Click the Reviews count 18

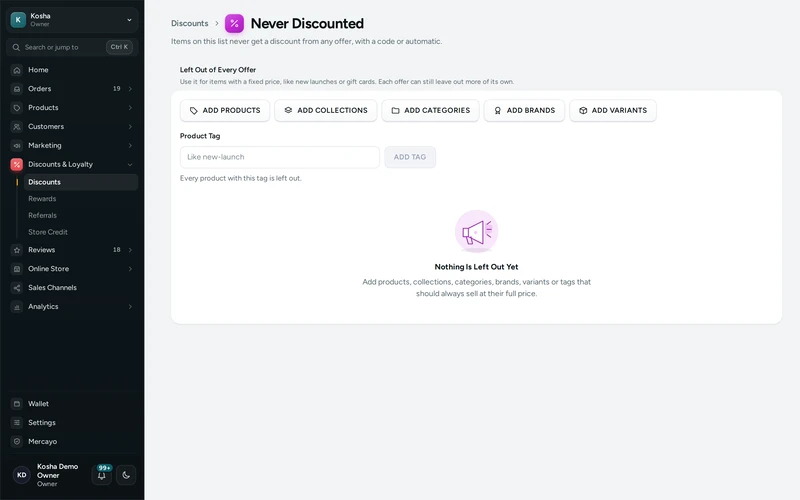point(116,250)
